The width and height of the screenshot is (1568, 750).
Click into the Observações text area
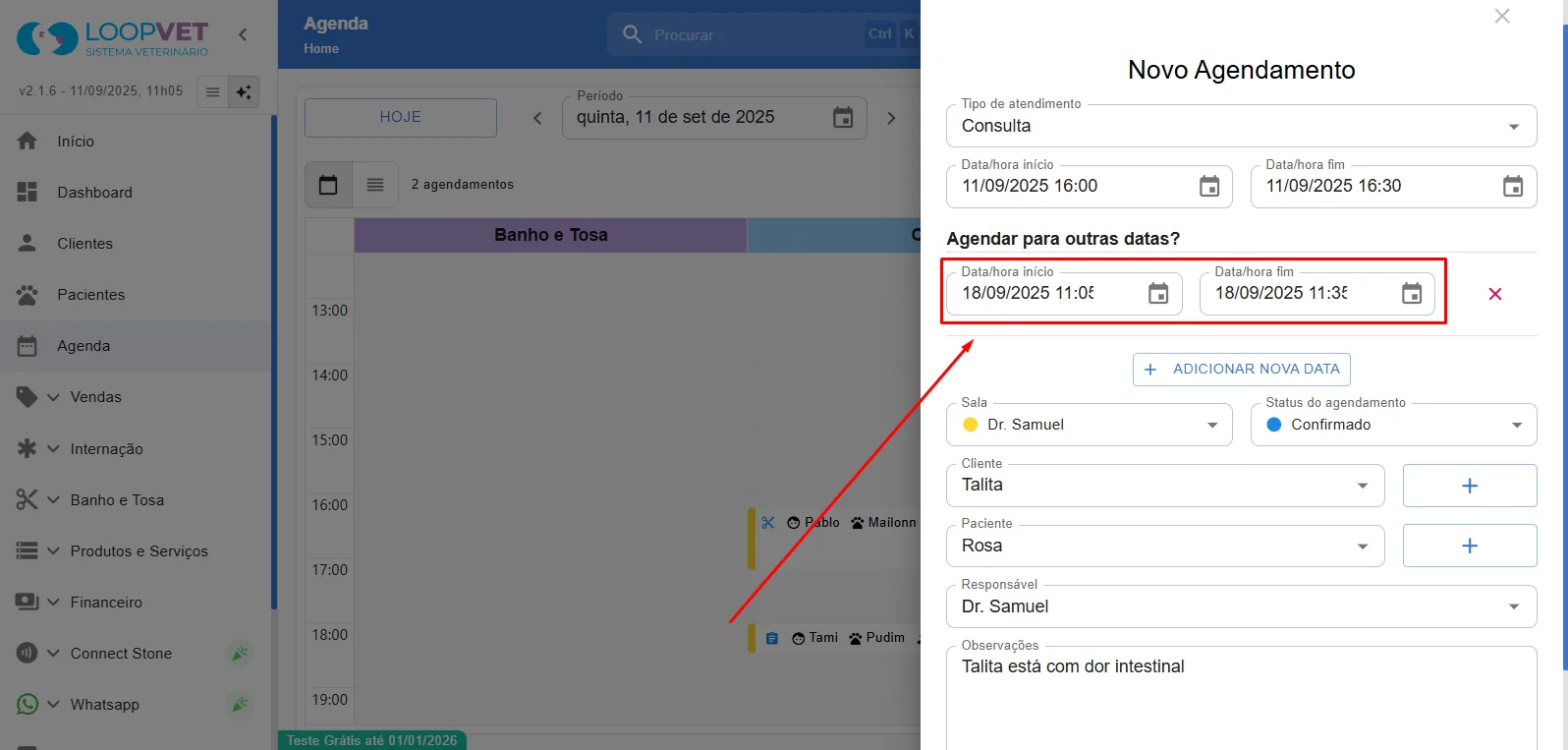coord(1242,700)
